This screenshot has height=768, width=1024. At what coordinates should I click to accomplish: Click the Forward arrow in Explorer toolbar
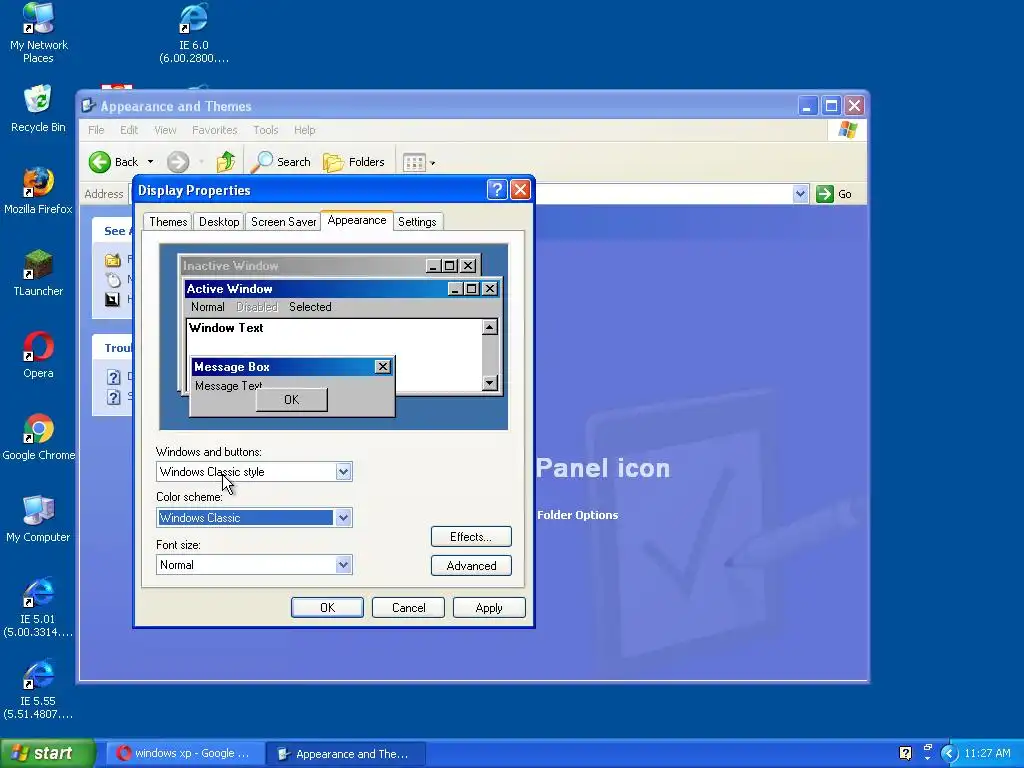[x=178, y=162]
